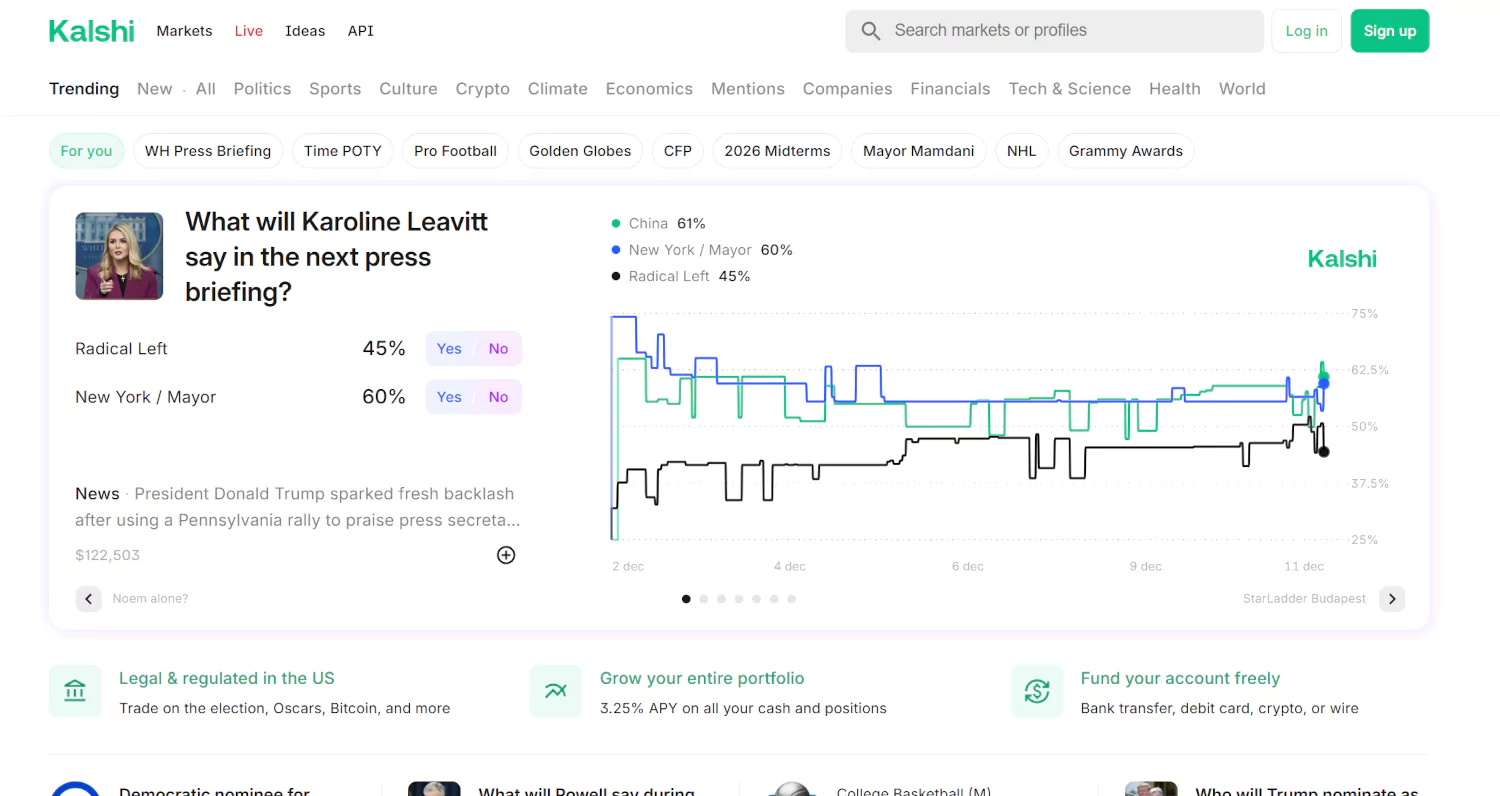Click the chart icon for Grow your portfolio
The image size is (1500, 796).
[x=556, y=691]
